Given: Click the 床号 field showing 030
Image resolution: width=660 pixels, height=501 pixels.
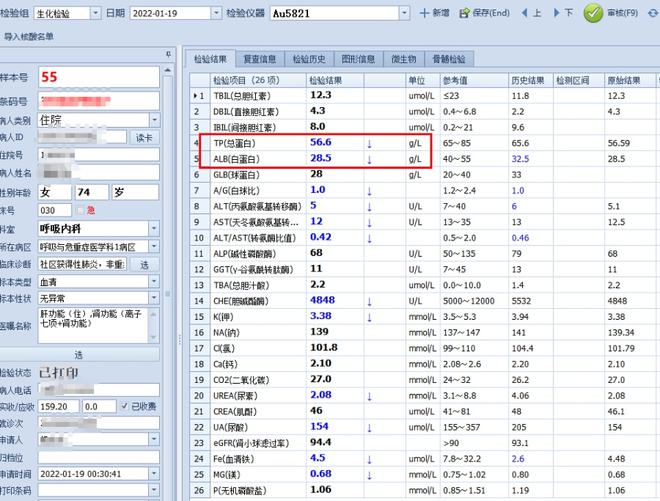Looking at the screenshot, I should click(55, 210).
